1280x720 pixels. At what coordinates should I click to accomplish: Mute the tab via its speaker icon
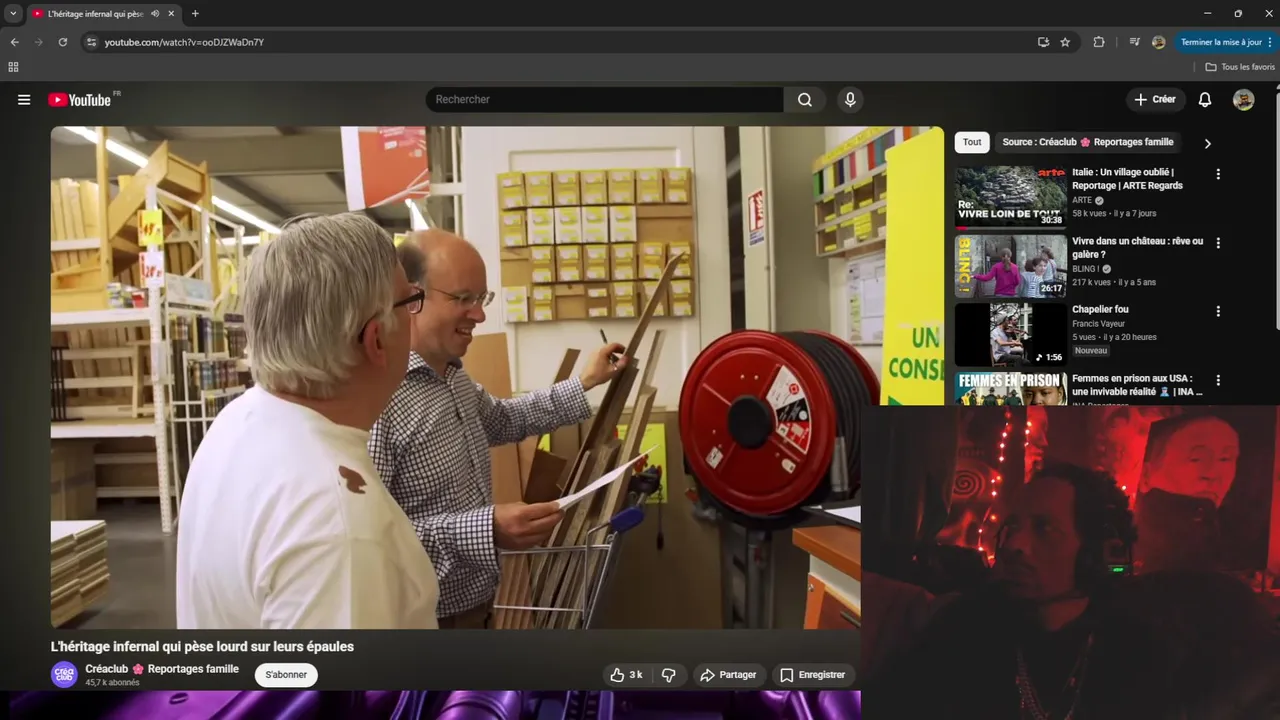point(155,14)
